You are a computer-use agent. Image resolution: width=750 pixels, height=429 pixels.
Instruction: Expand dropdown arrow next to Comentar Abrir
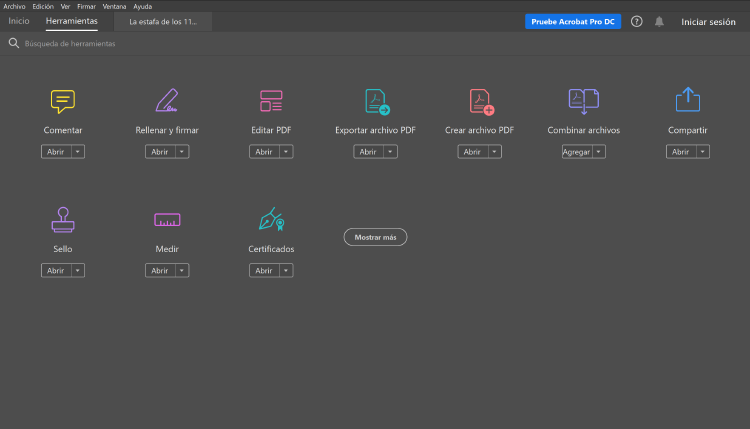78,152
